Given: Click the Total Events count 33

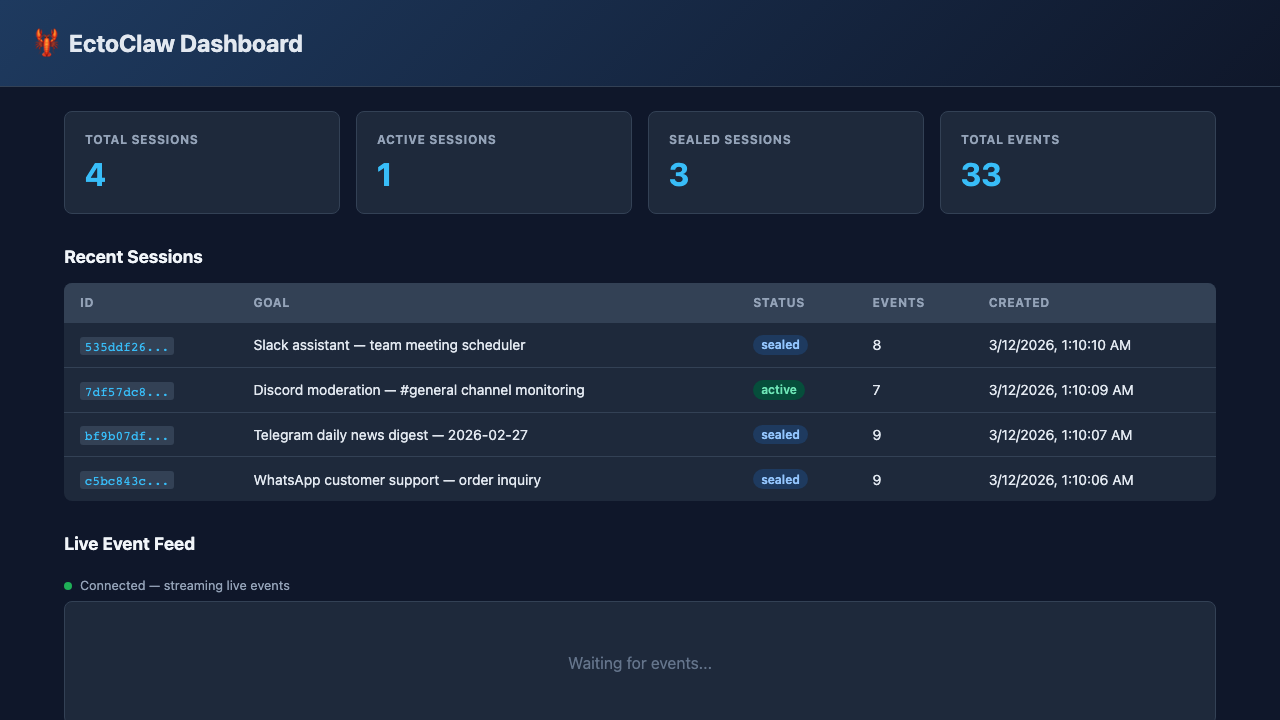Looking at the screenshot, I should (x=980, y=175).
